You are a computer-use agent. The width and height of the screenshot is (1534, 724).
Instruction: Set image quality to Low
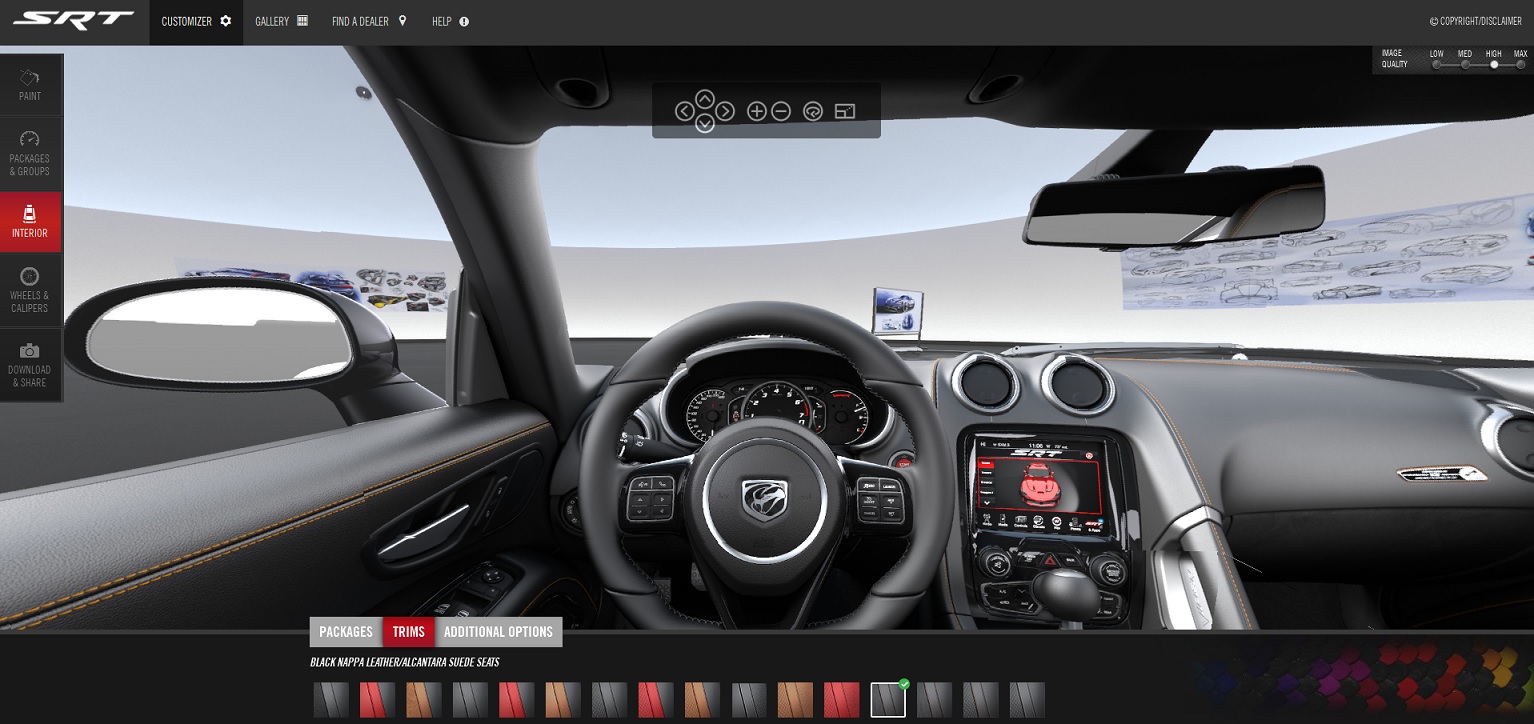tap(1437, 64)
